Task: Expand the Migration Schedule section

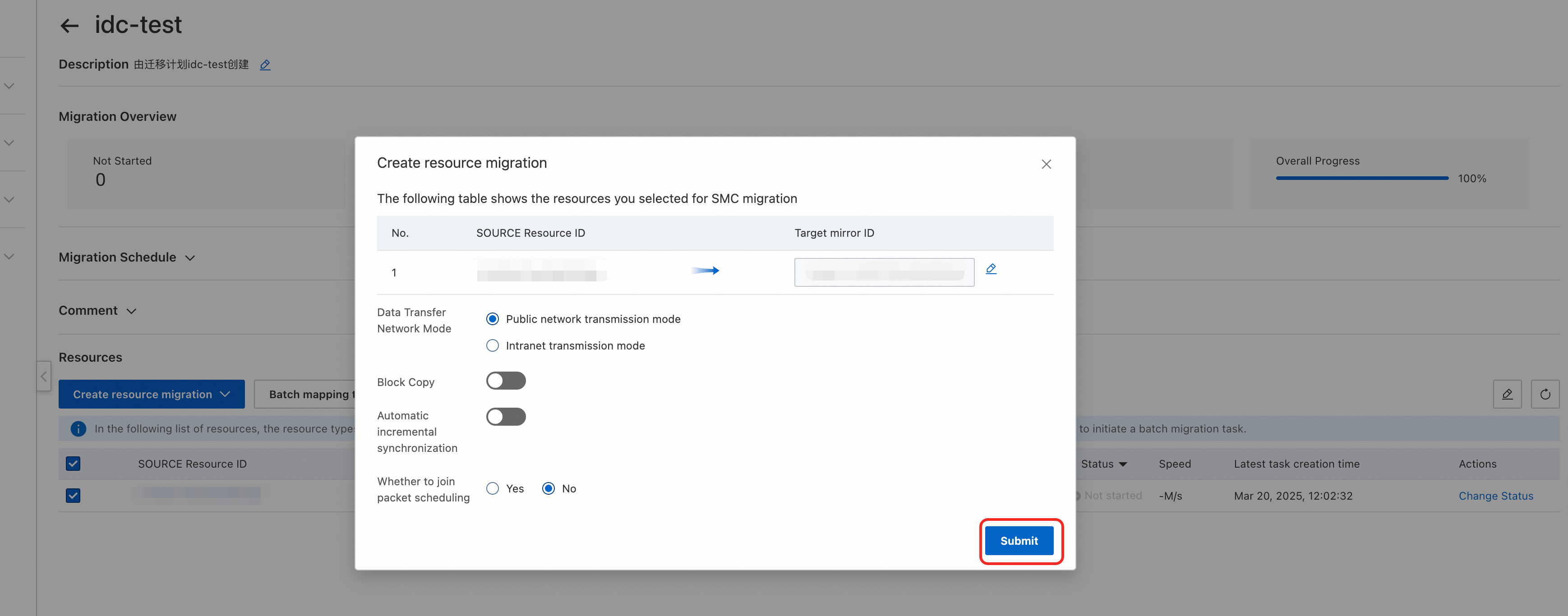Action: click(190, 257)
